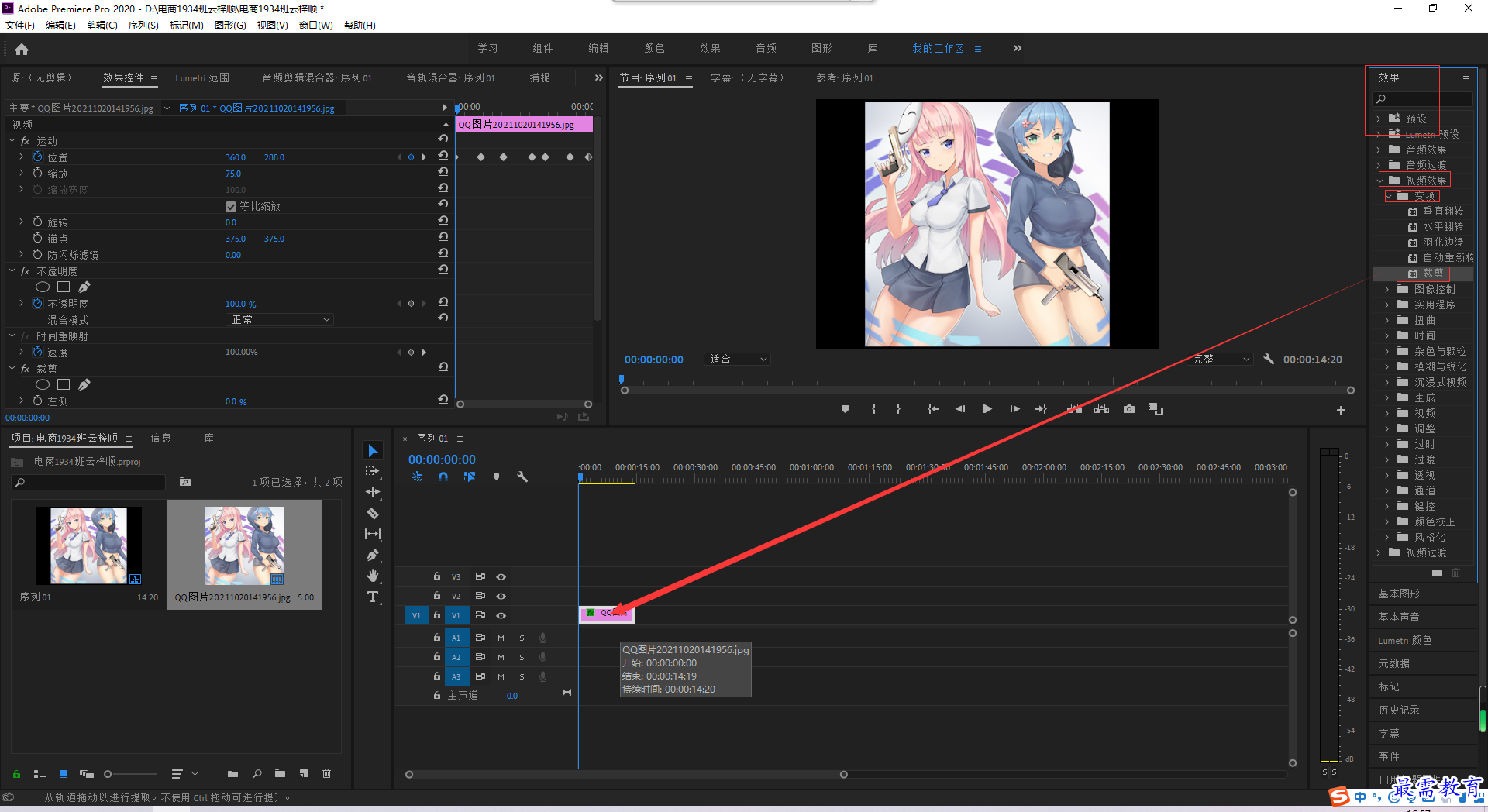
Task: Open the File menu
Action: [x=20, y=26]
